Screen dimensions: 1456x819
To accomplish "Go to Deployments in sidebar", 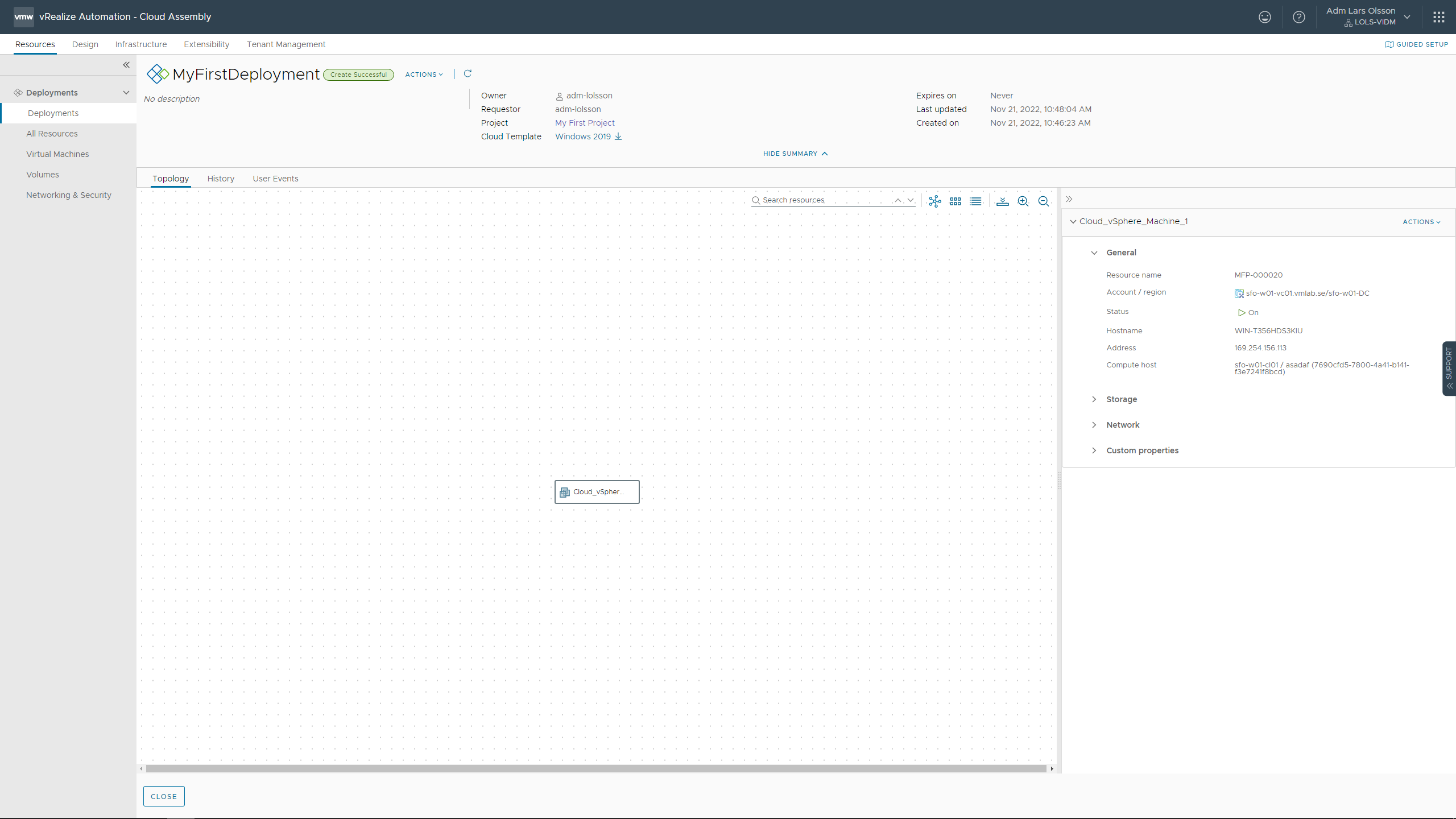I will (68, 113).
